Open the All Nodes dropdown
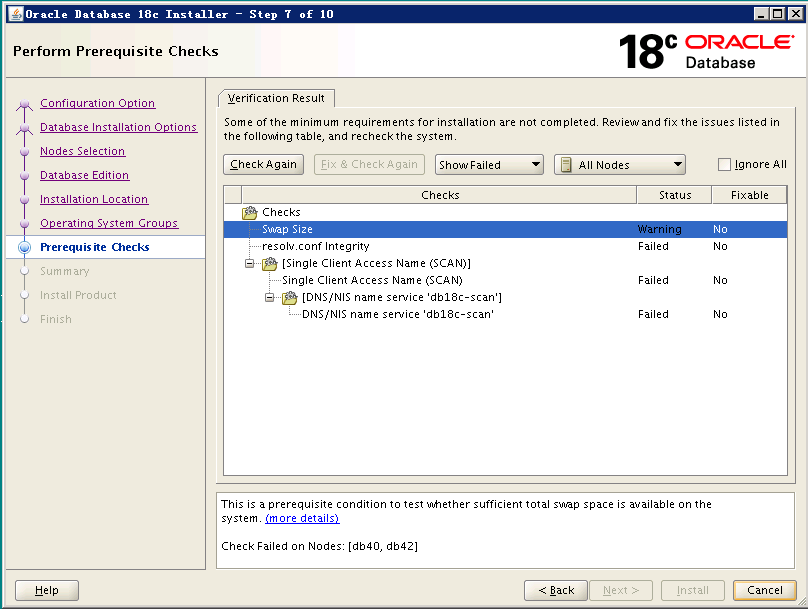The height and width of the screenshot is (609, 808). click(619, 165)
